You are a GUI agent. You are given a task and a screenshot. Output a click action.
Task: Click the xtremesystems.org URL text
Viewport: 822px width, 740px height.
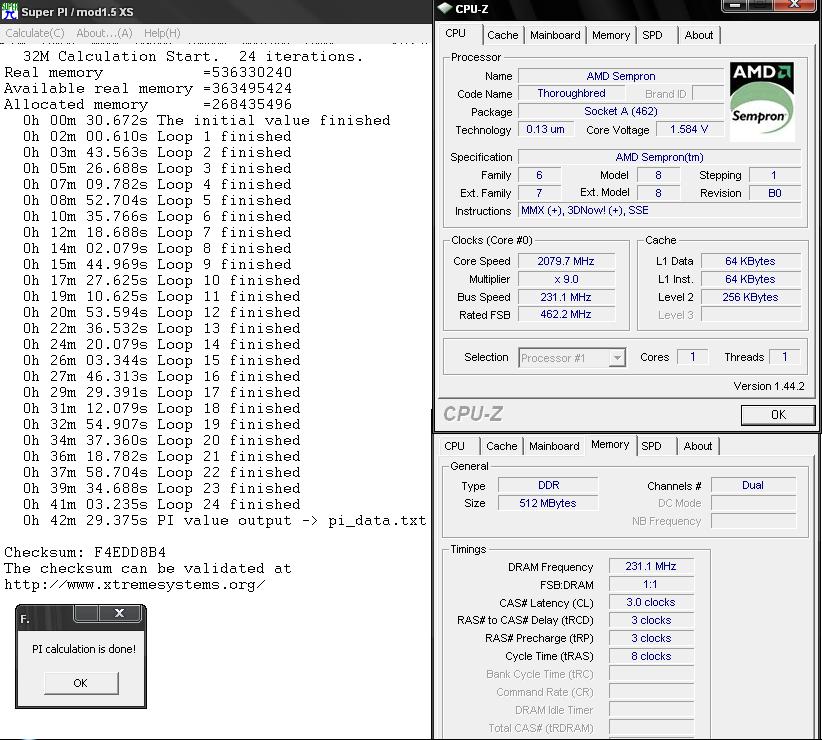pyautogui.click(x=135, y=584)
